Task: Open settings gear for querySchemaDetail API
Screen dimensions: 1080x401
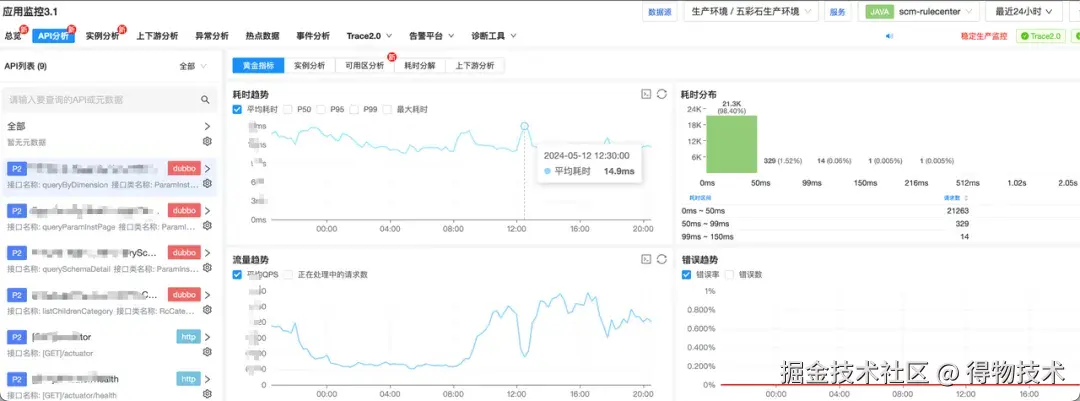Action: (207, 268)
